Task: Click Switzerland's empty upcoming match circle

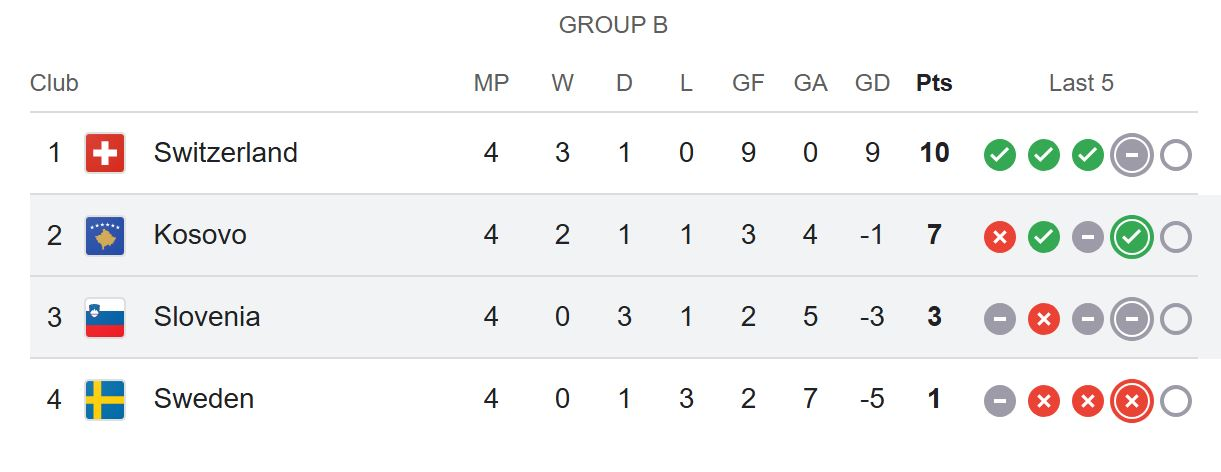Action: click(x=1176, y=155)
